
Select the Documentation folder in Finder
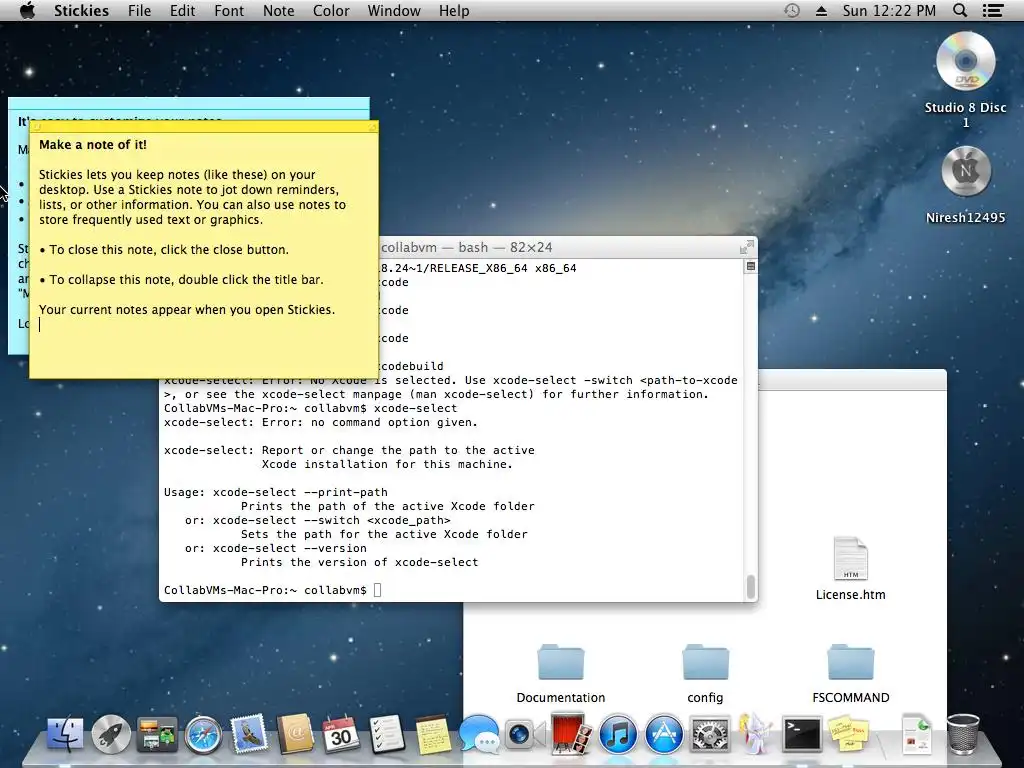(560, 673)
